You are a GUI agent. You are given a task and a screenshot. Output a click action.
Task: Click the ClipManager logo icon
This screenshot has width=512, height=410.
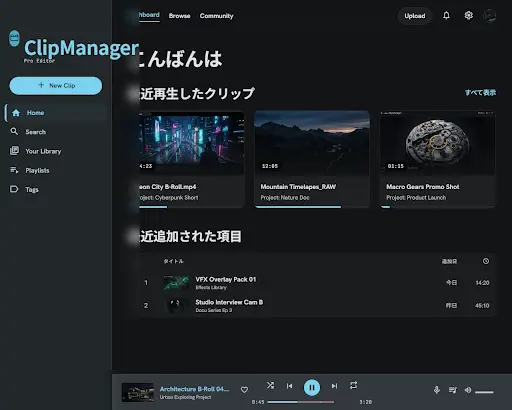14,38
